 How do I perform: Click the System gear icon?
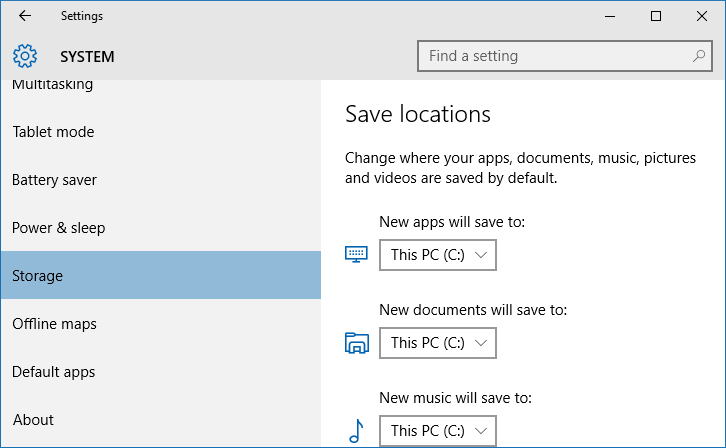(25, 56)
